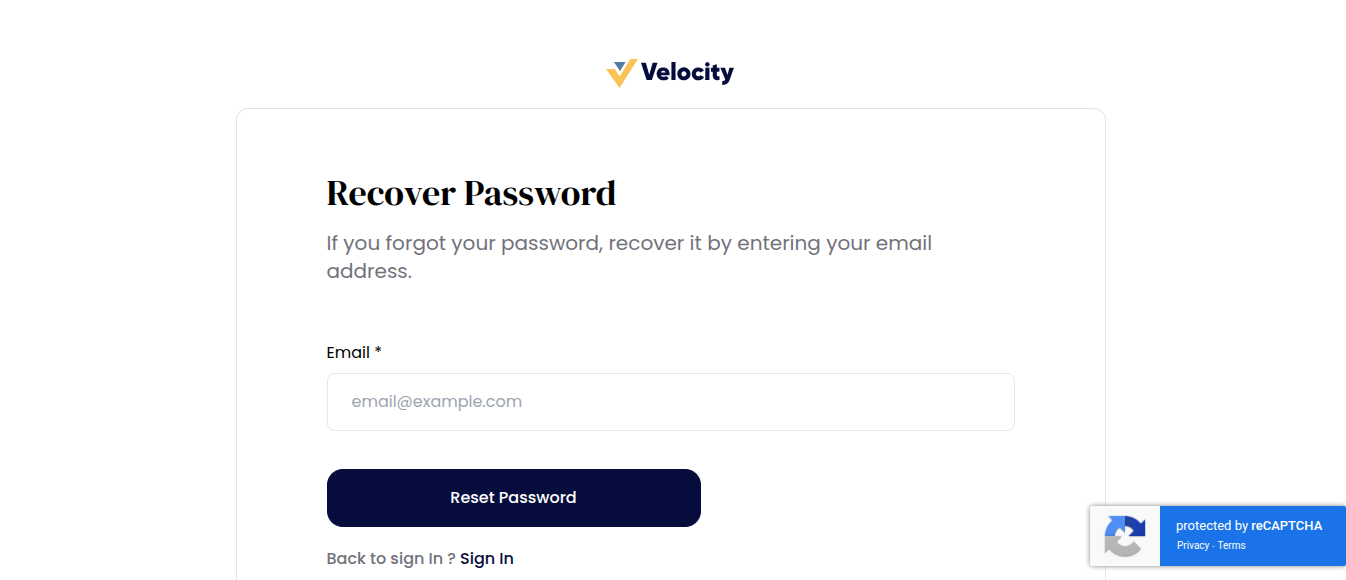Click the Sign In link

487,558
